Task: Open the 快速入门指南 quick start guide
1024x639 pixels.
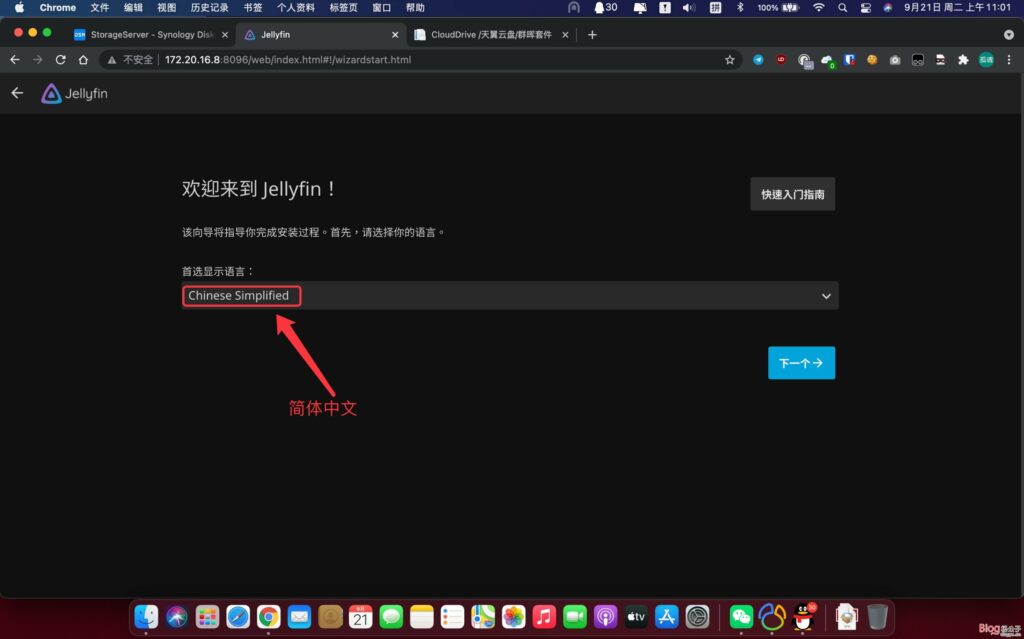Action: (x=792, y=194)
